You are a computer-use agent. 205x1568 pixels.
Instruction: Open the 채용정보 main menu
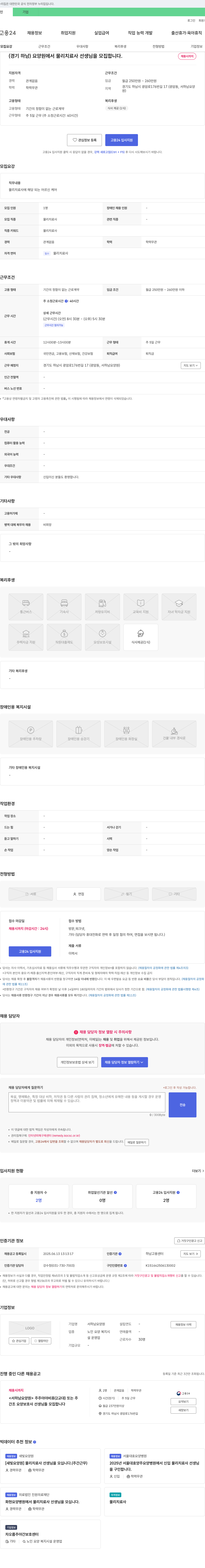pos(35,33)
